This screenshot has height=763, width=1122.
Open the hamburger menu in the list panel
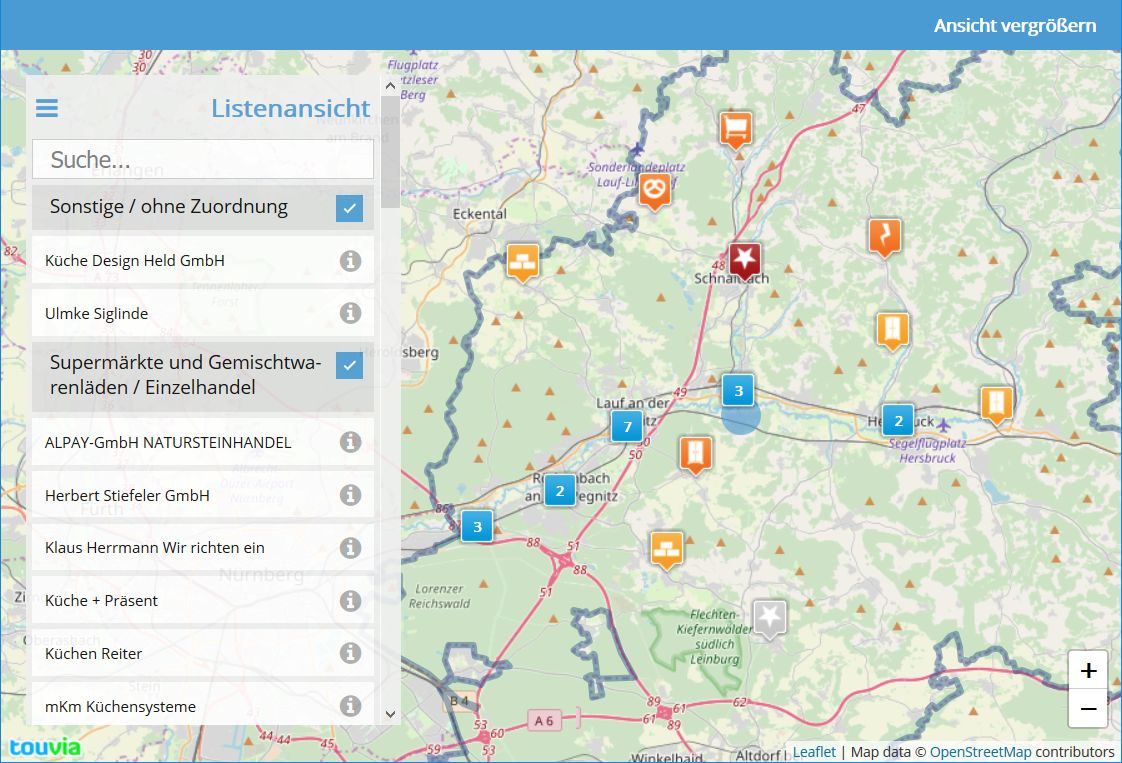(x=47, y=108)
